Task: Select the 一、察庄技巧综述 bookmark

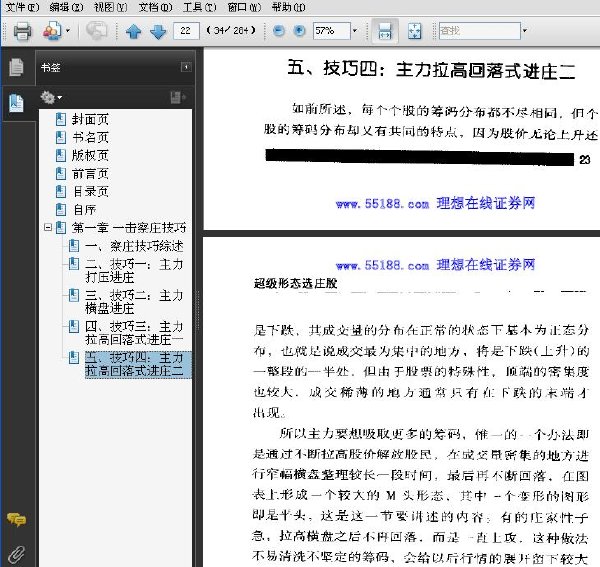Action: [x=134, y=246]
